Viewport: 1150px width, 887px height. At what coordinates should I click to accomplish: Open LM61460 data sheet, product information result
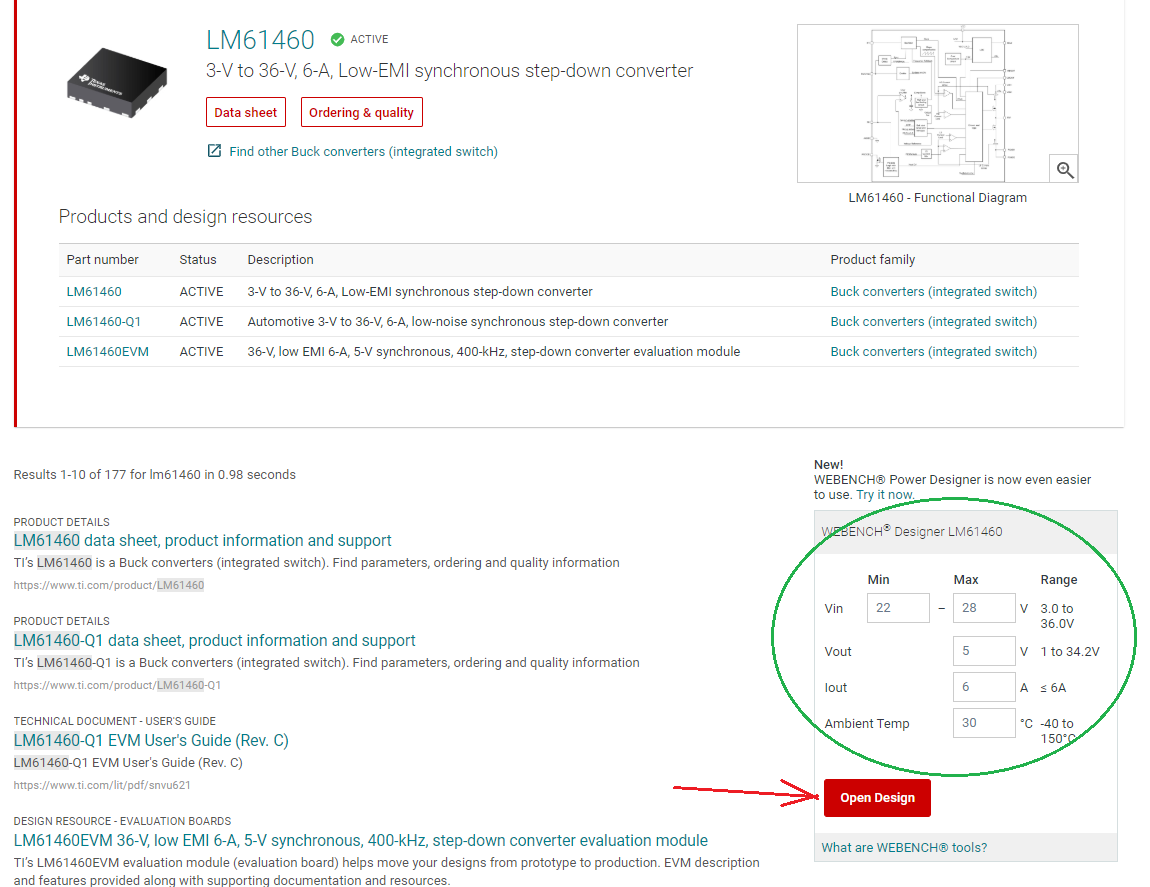(x=202, y=541)
